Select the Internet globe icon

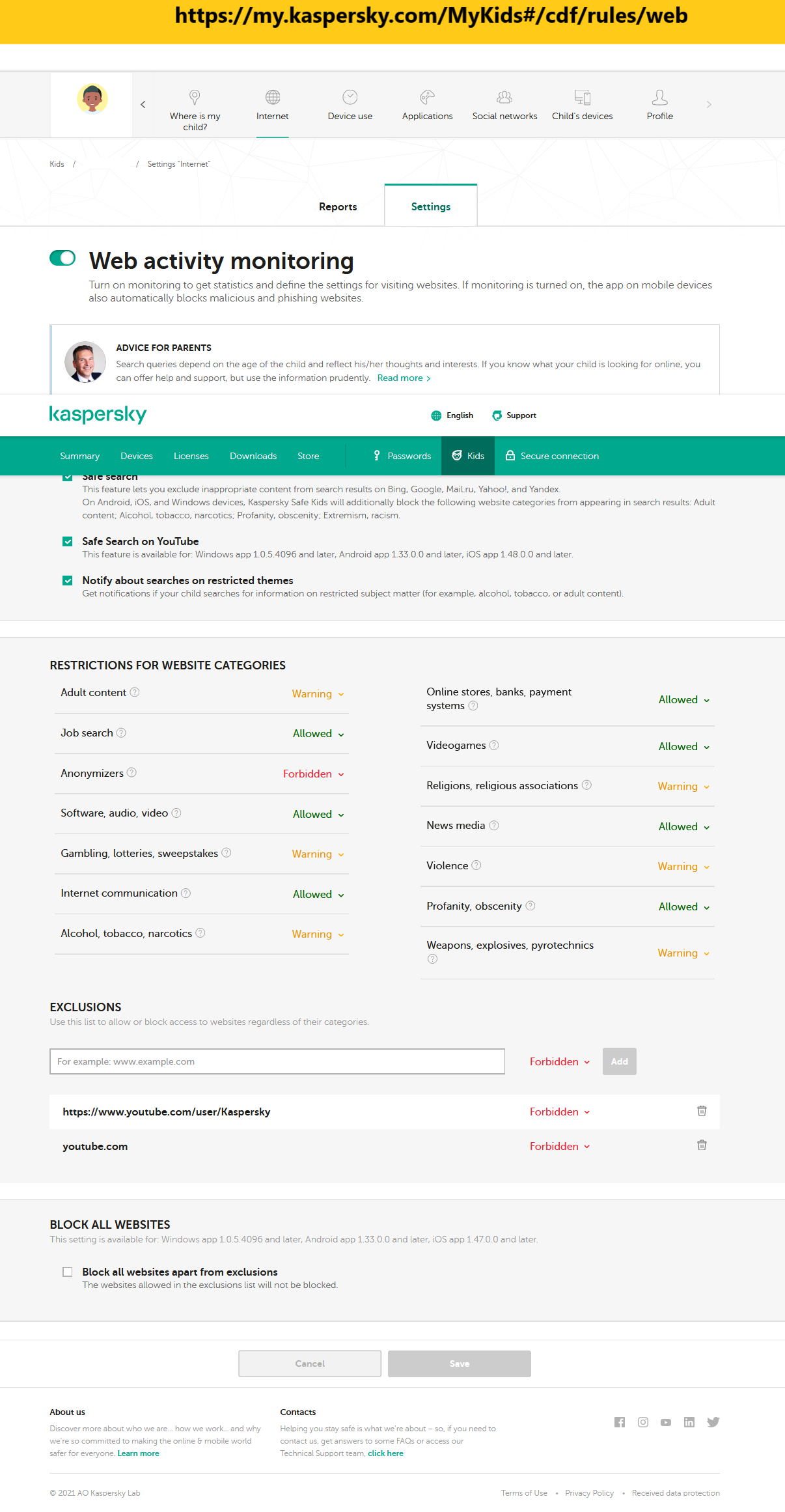click(x=273, y=97)
